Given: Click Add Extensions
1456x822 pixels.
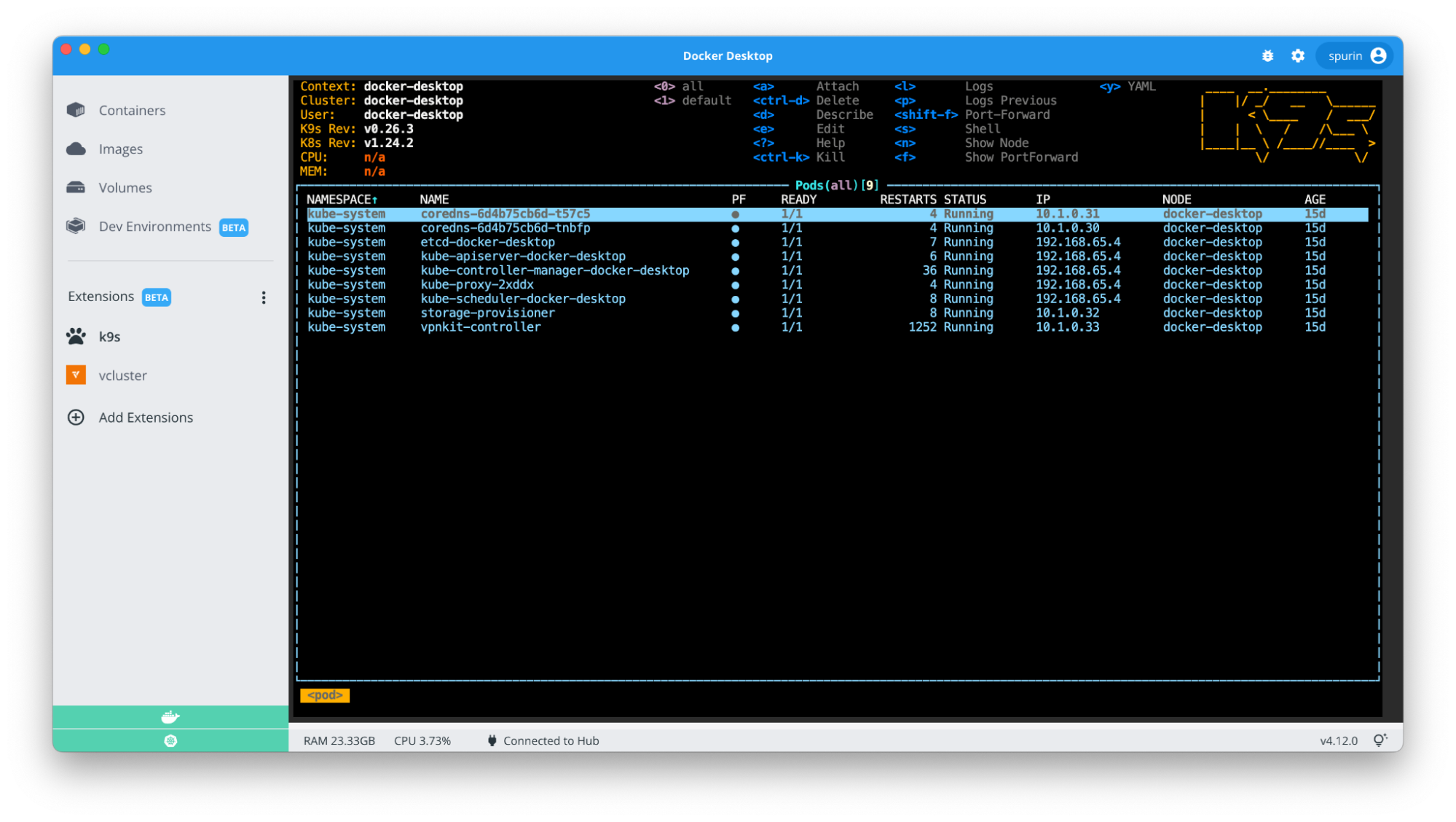Looking at the screenshot, I should (146, 417).
